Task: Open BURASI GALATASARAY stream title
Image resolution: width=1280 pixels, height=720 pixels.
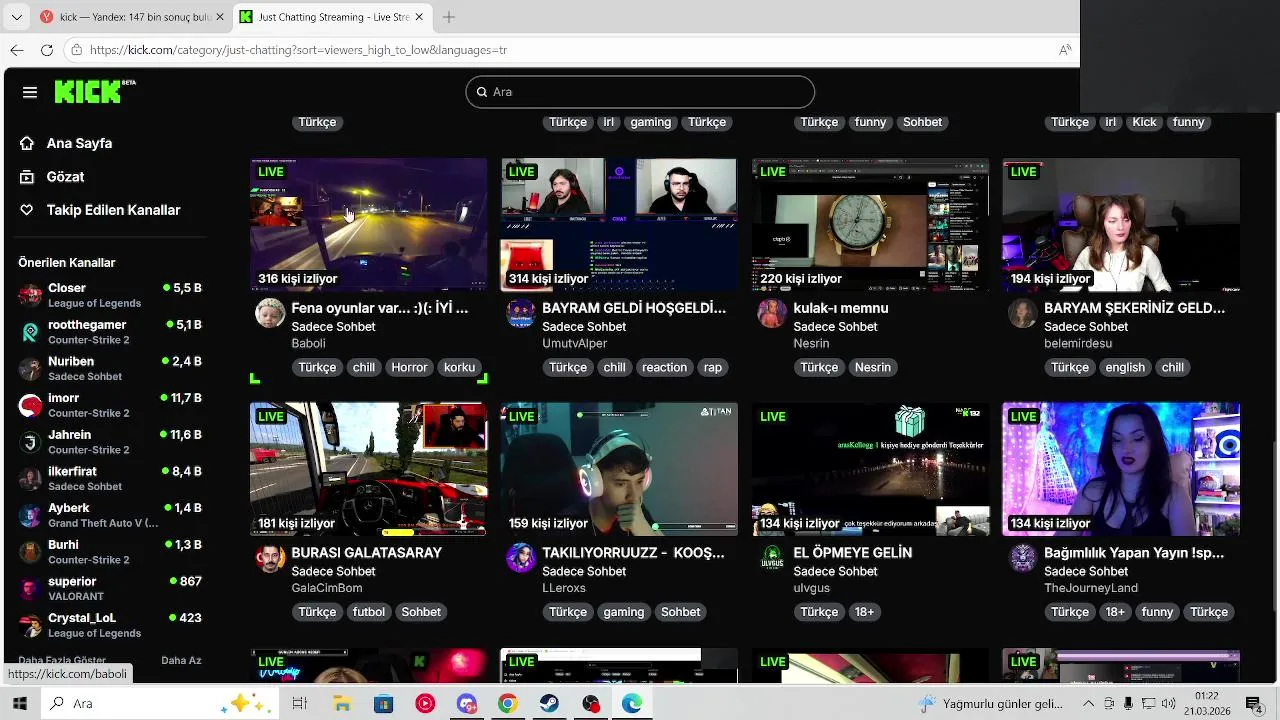Action: pos(366,553)
